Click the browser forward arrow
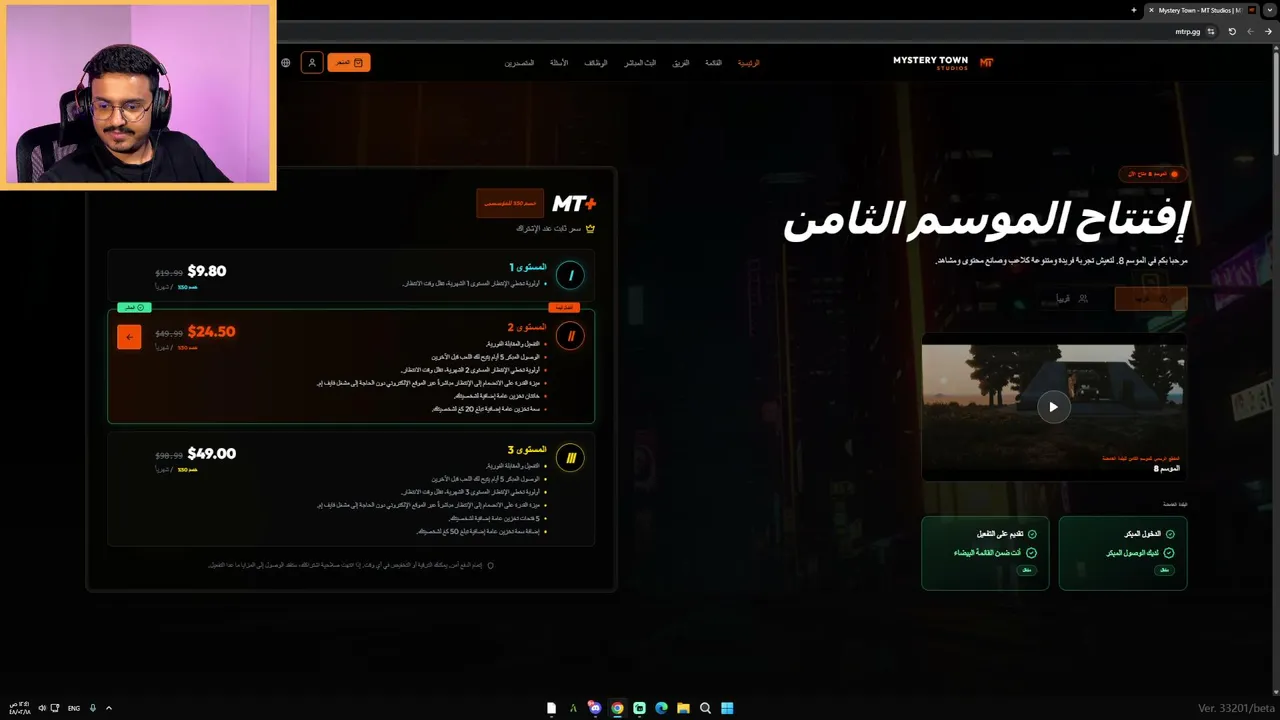 (1251, 31)
